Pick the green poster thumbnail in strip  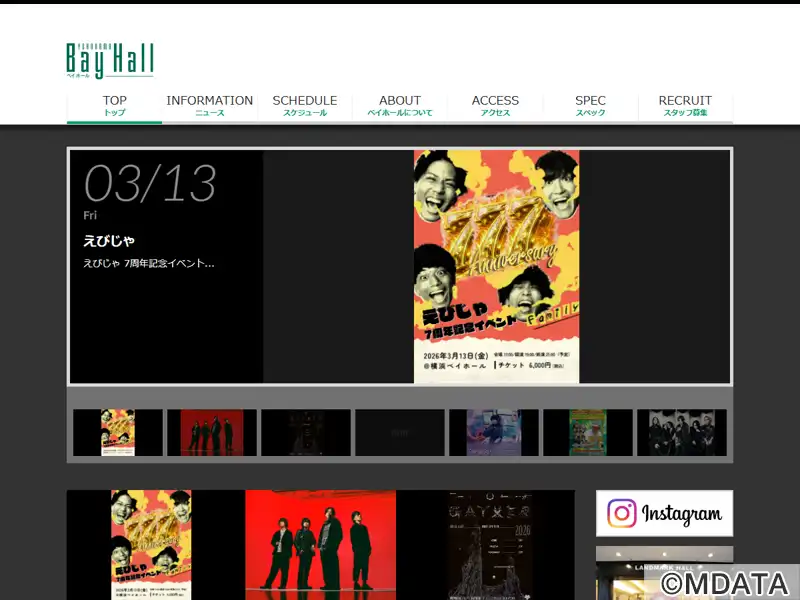588,433
